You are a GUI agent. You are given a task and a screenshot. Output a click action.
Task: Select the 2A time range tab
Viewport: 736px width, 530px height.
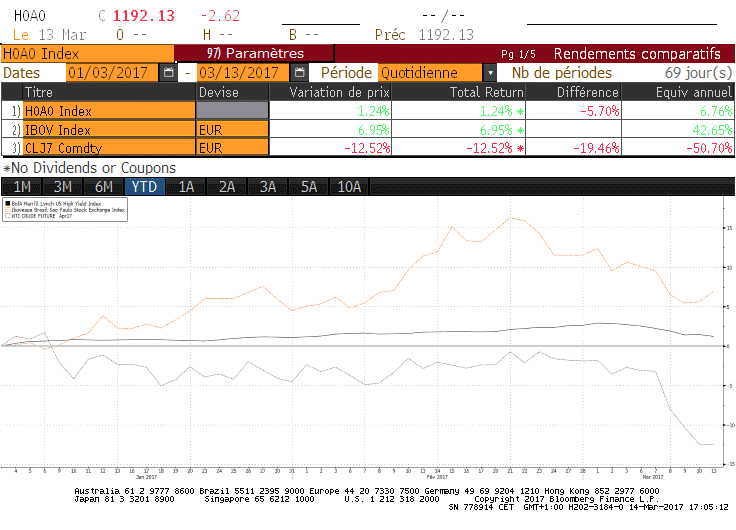226,187
